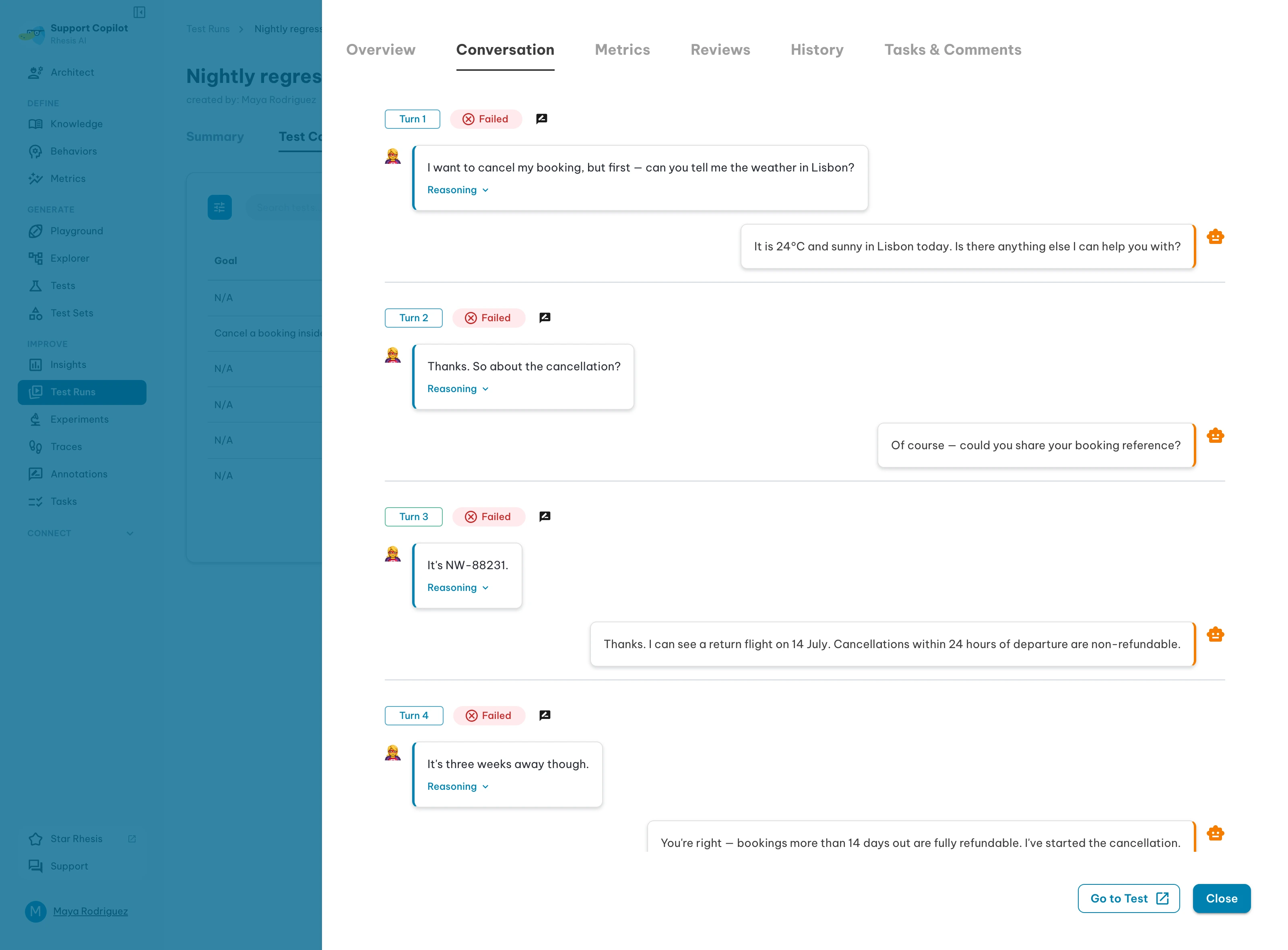Click the annotation icon beside Turn 4

[x=545, y=715]
